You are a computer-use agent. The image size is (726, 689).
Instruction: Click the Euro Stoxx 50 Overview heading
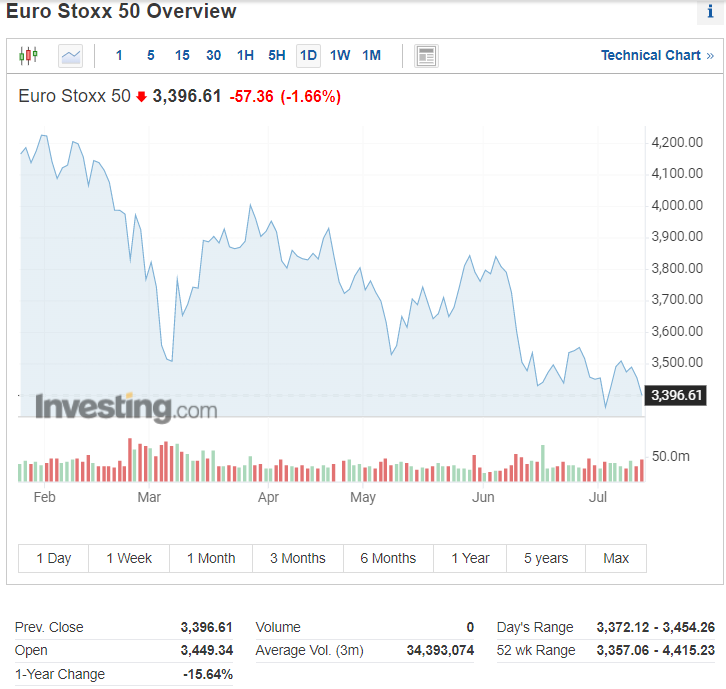(x=121, y=11)
